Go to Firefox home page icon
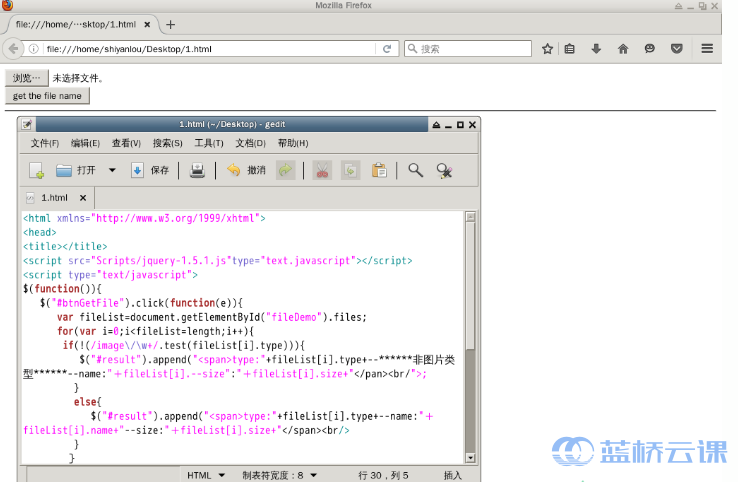 (623, 48)
